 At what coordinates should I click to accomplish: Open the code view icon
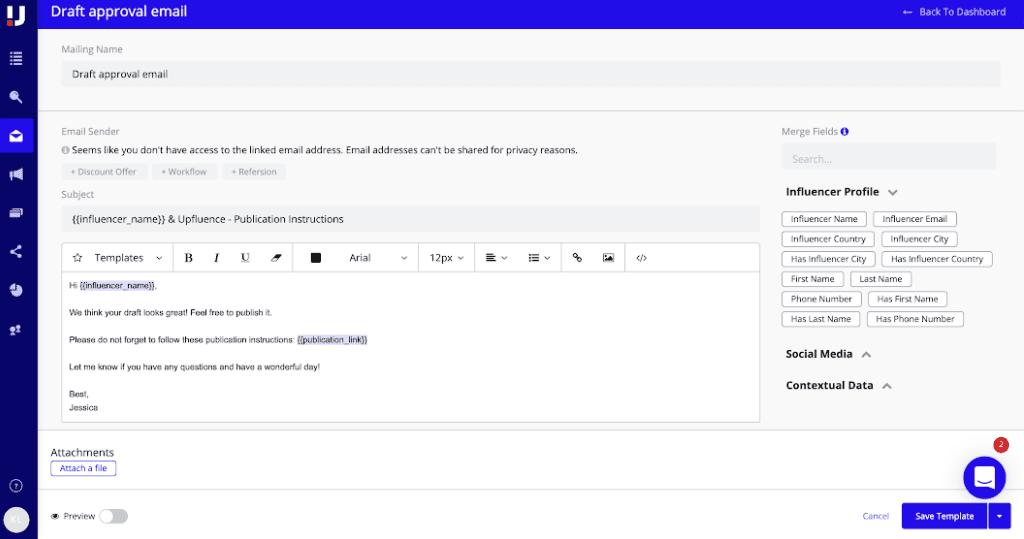pos(641,258)
